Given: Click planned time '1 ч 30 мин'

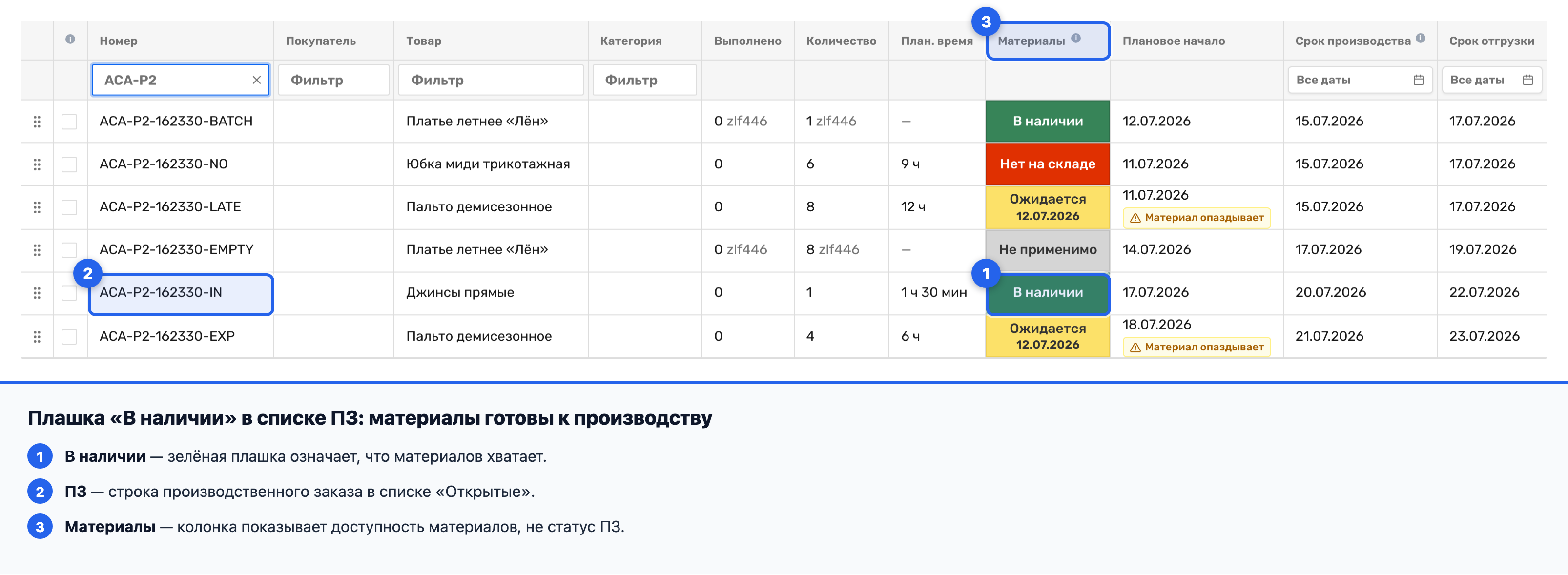Looking at the screenshot, I should click(x=934, y=293).
